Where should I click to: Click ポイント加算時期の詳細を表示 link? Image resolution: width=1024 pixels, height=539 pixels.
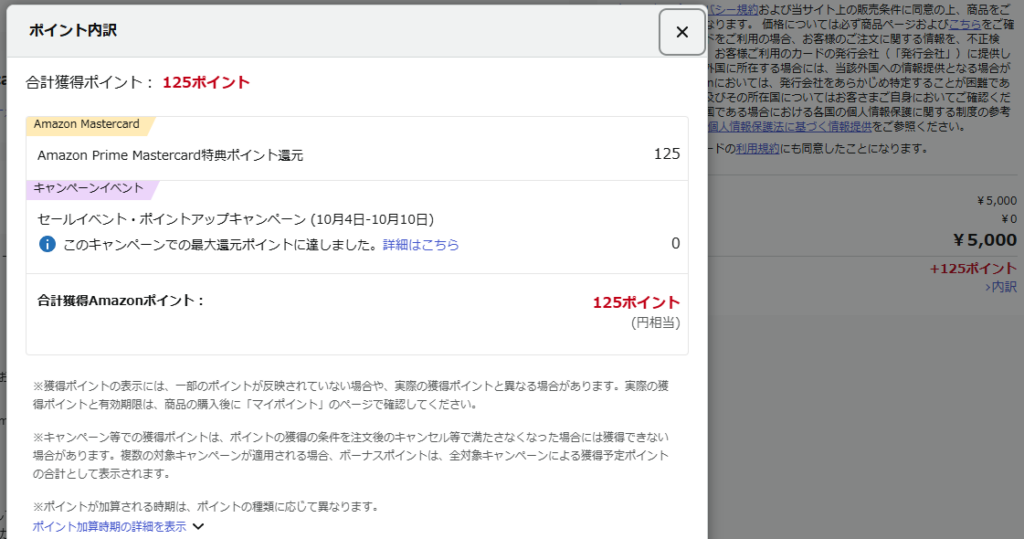tap(109, 526)
